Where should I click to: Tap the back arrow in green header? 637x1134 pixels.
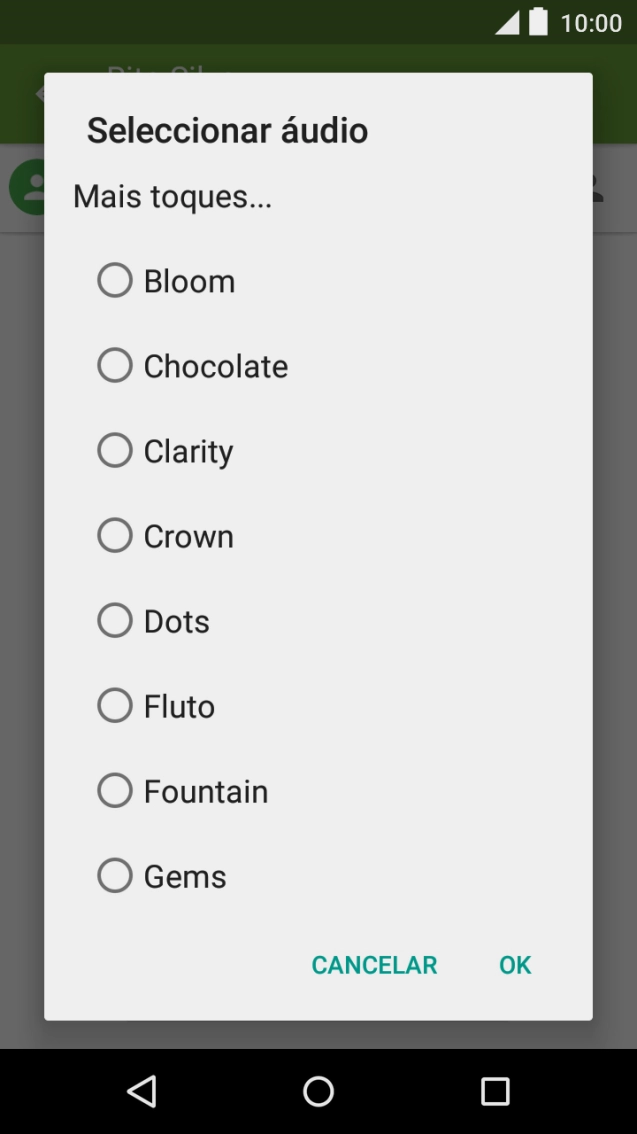coord(39,94)
